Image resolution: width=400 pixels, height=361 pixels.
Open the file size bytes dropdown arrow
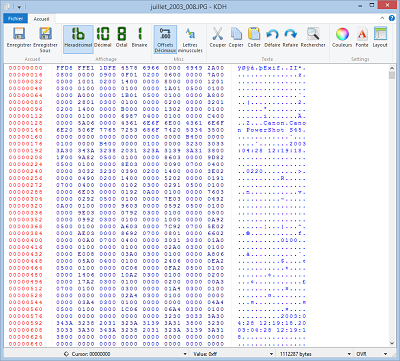pos(349,354)
